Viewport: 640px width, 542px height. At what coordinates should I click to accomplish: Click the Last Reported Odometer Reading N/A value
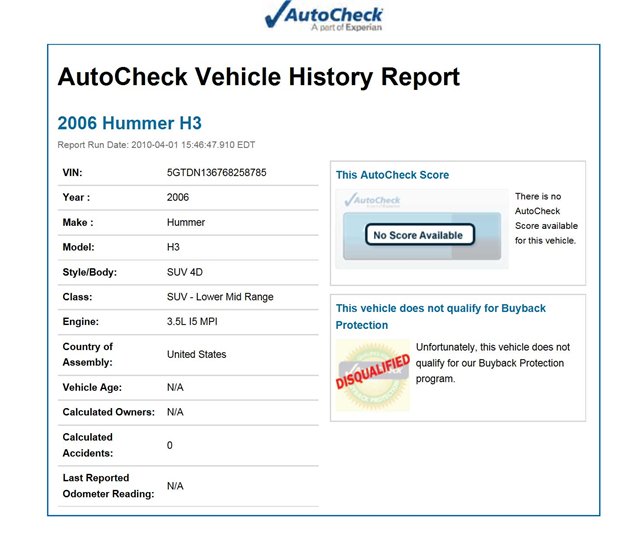point(175,486)
